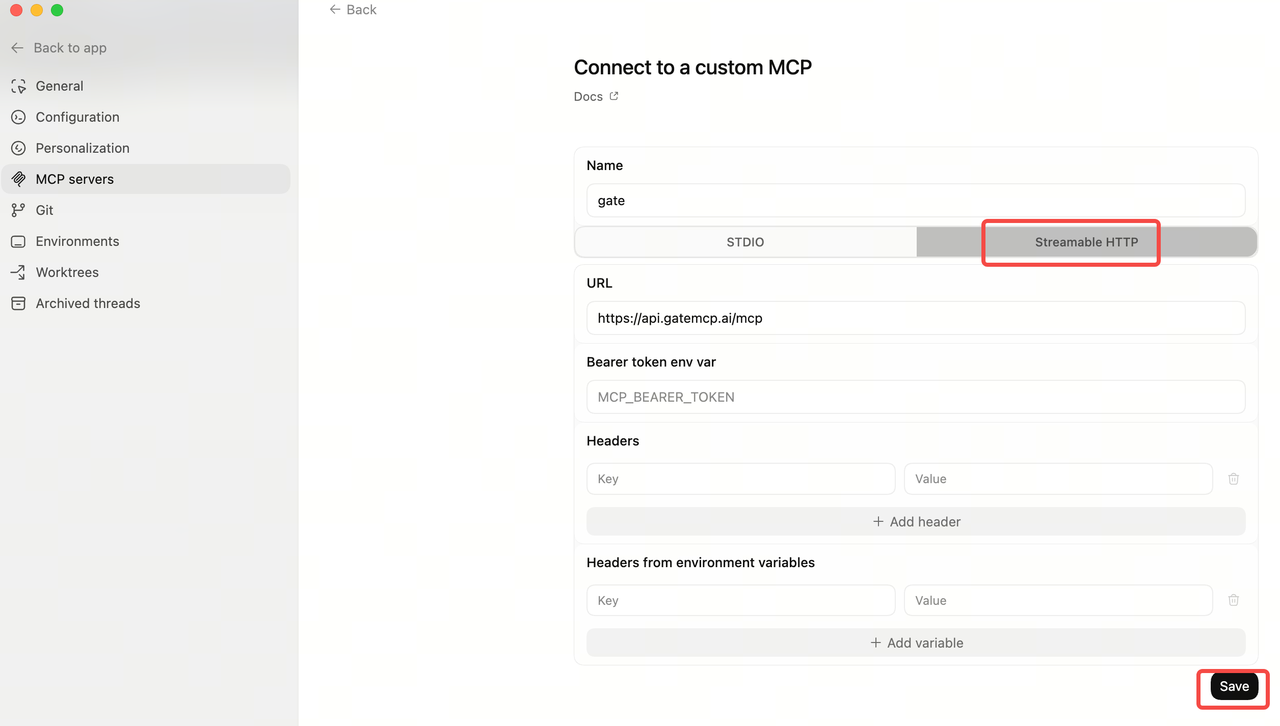The image size is (1280, 726).
Task: Focus the URL input field
Action: pos(915,318)
